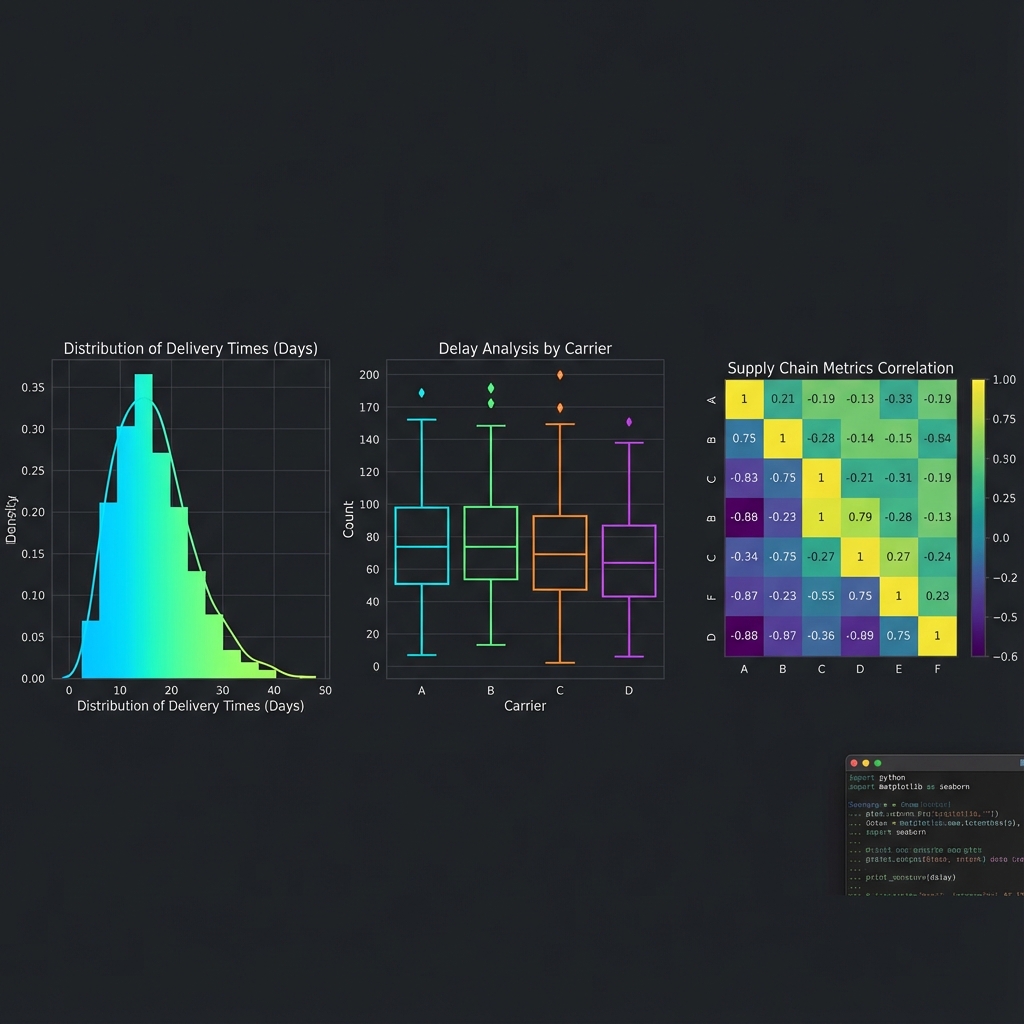This screenshot has width=1024, height=1024.
Task: Click the orange outlier diamond above Carrier C
Action: 559,377
